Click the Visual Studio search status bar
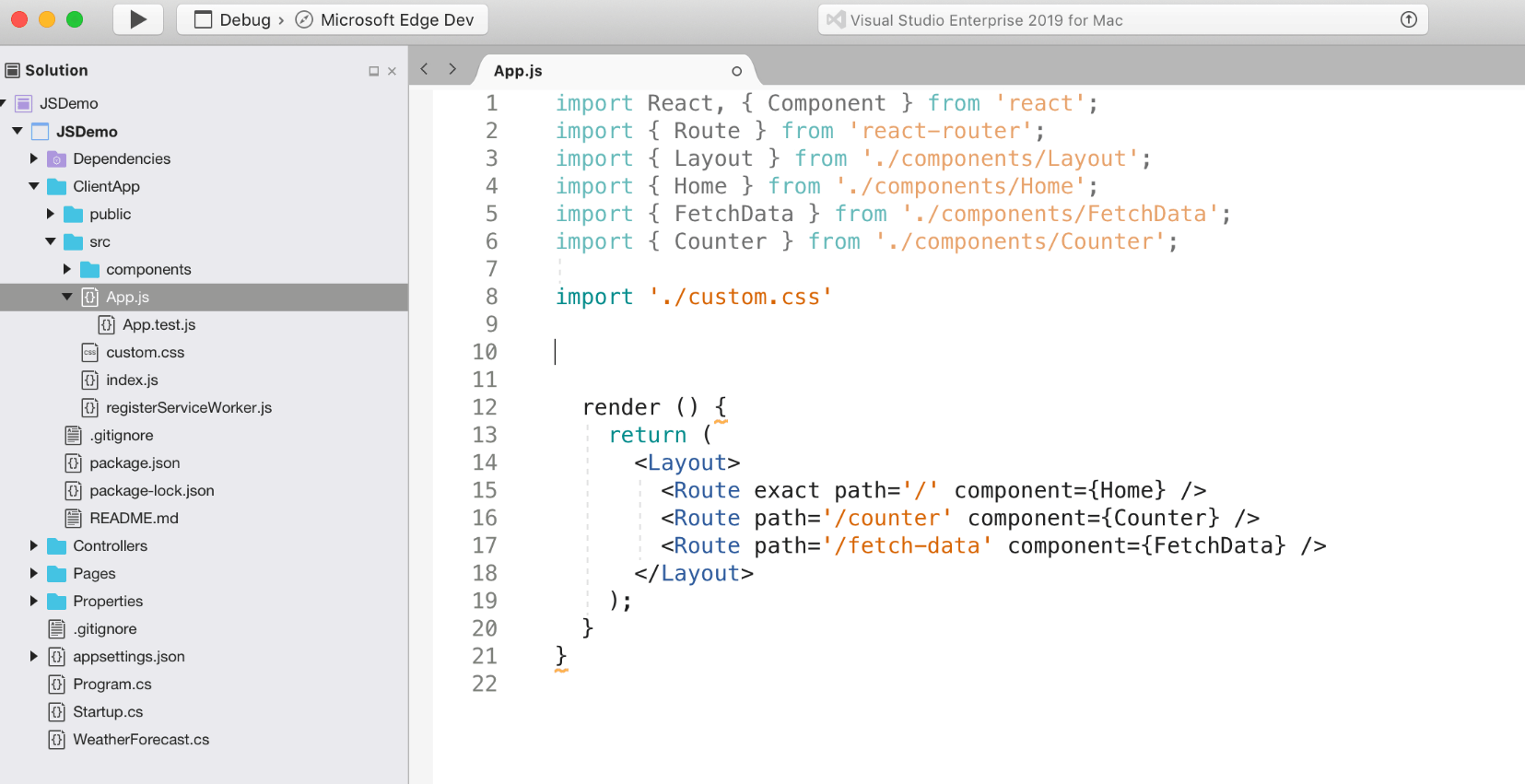The image size is (1525, 784). tap(1106, 19)
